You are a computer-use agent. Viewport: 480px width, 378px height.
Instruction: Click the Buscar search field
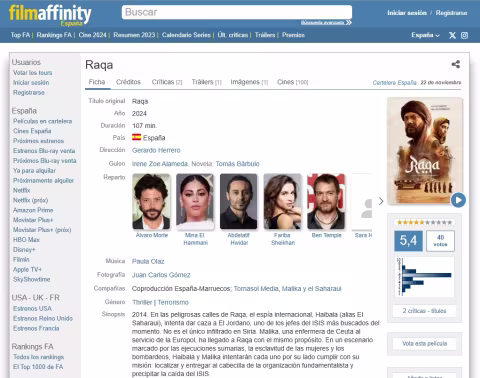tap(237, 12)
